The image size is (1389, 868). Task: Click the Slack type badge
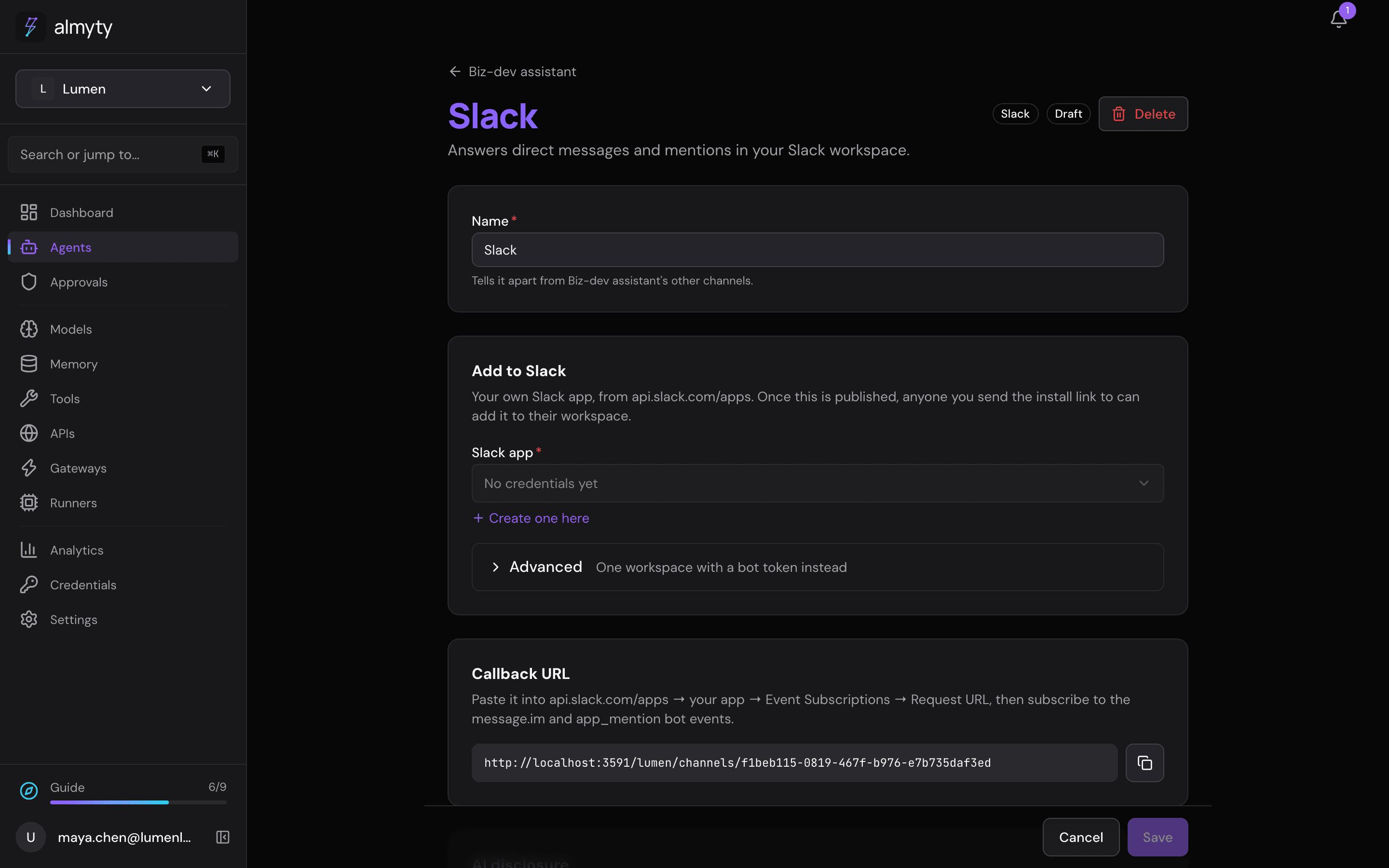coord(1015,114)
